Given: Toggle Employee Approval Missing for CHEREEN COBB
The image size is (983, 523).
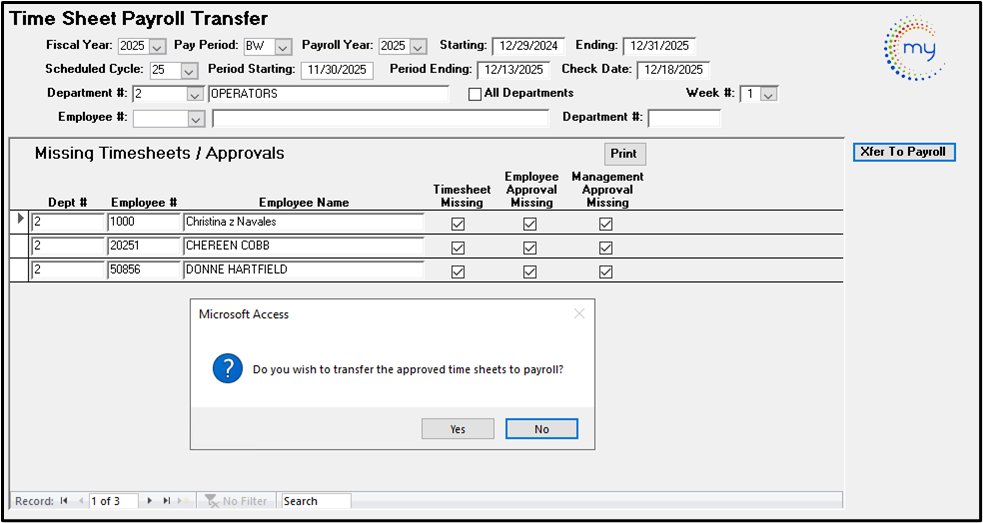Looking at the screenshot, I should pos(530,248).
